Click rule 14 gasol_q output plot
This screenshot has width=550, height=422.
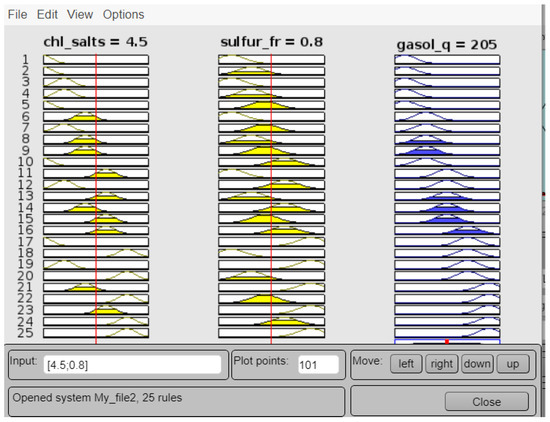447,208
